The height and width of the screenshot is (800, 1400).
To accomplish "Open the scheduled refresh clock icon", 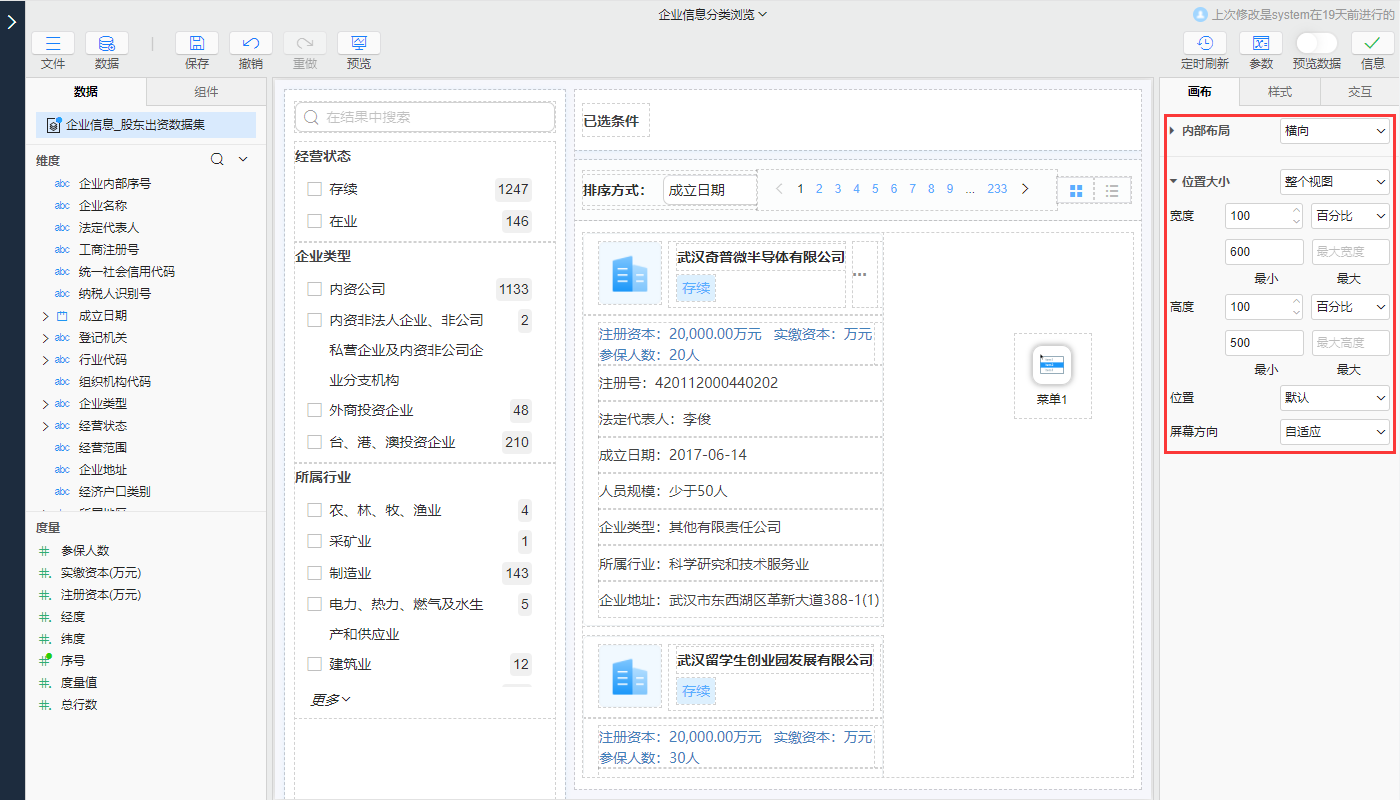I will pyautogui.click(x=1204, y=44).
